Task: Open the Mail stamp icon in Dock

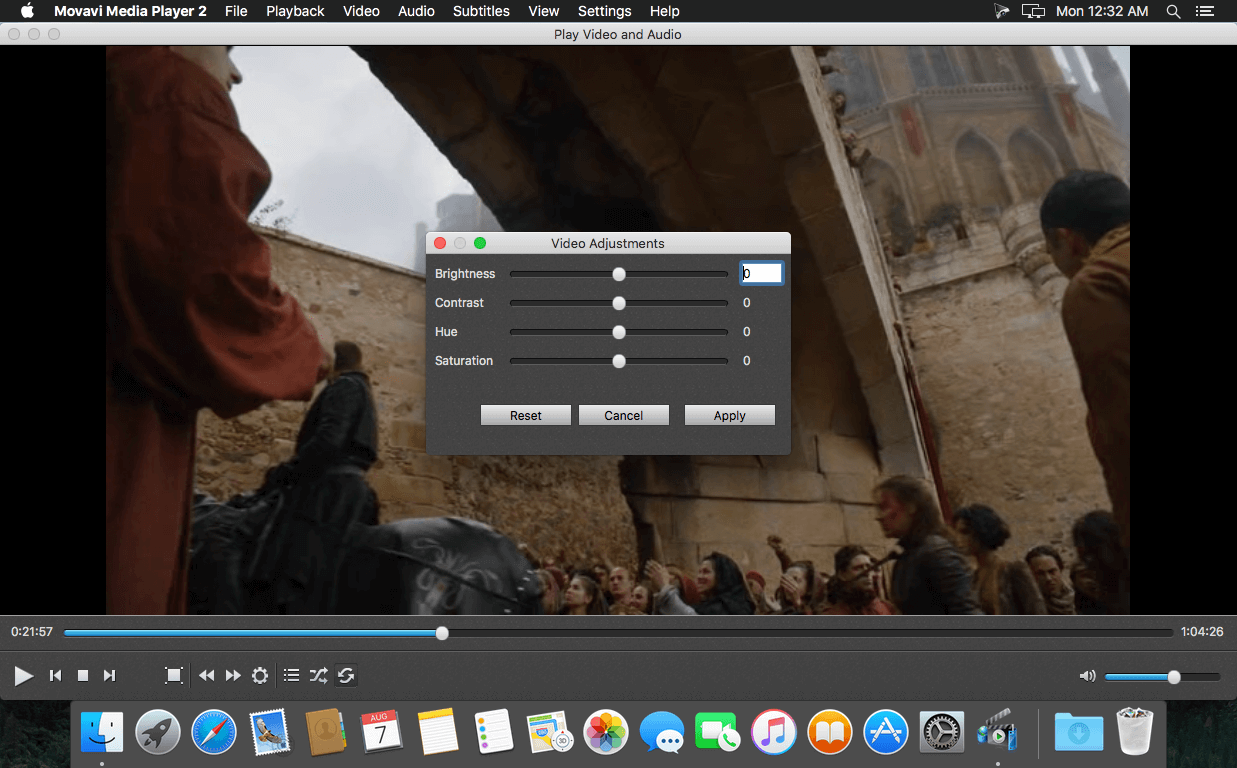Action: 270,732
